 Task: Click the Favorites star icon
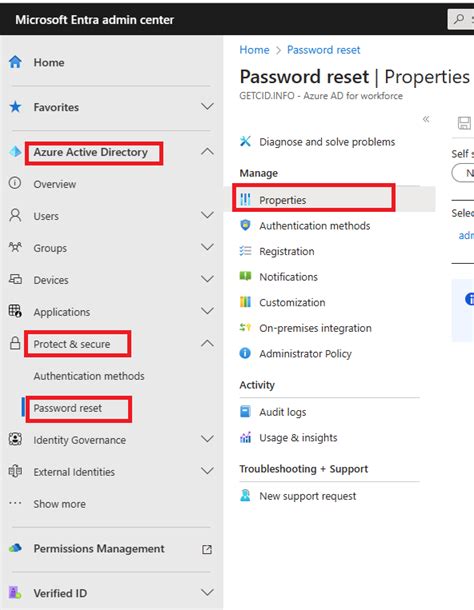(x=15, y=107)
